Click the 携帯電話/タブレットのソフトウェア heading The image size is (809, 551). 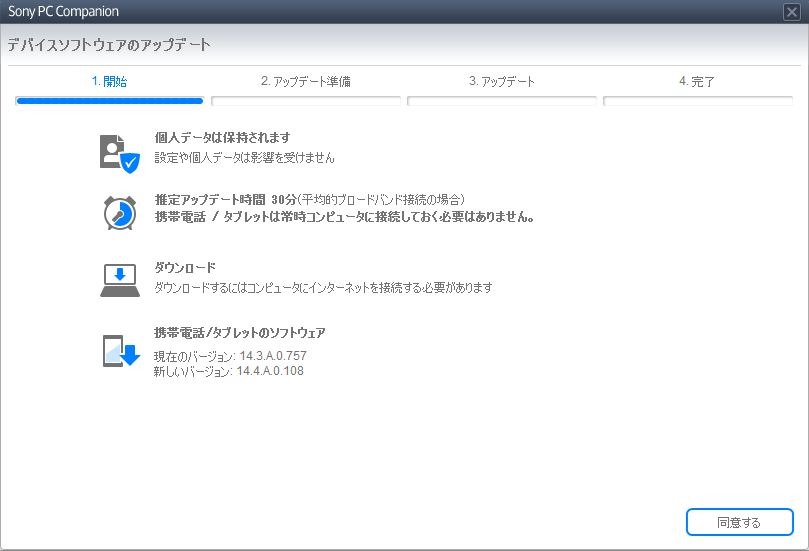(239, 333)
